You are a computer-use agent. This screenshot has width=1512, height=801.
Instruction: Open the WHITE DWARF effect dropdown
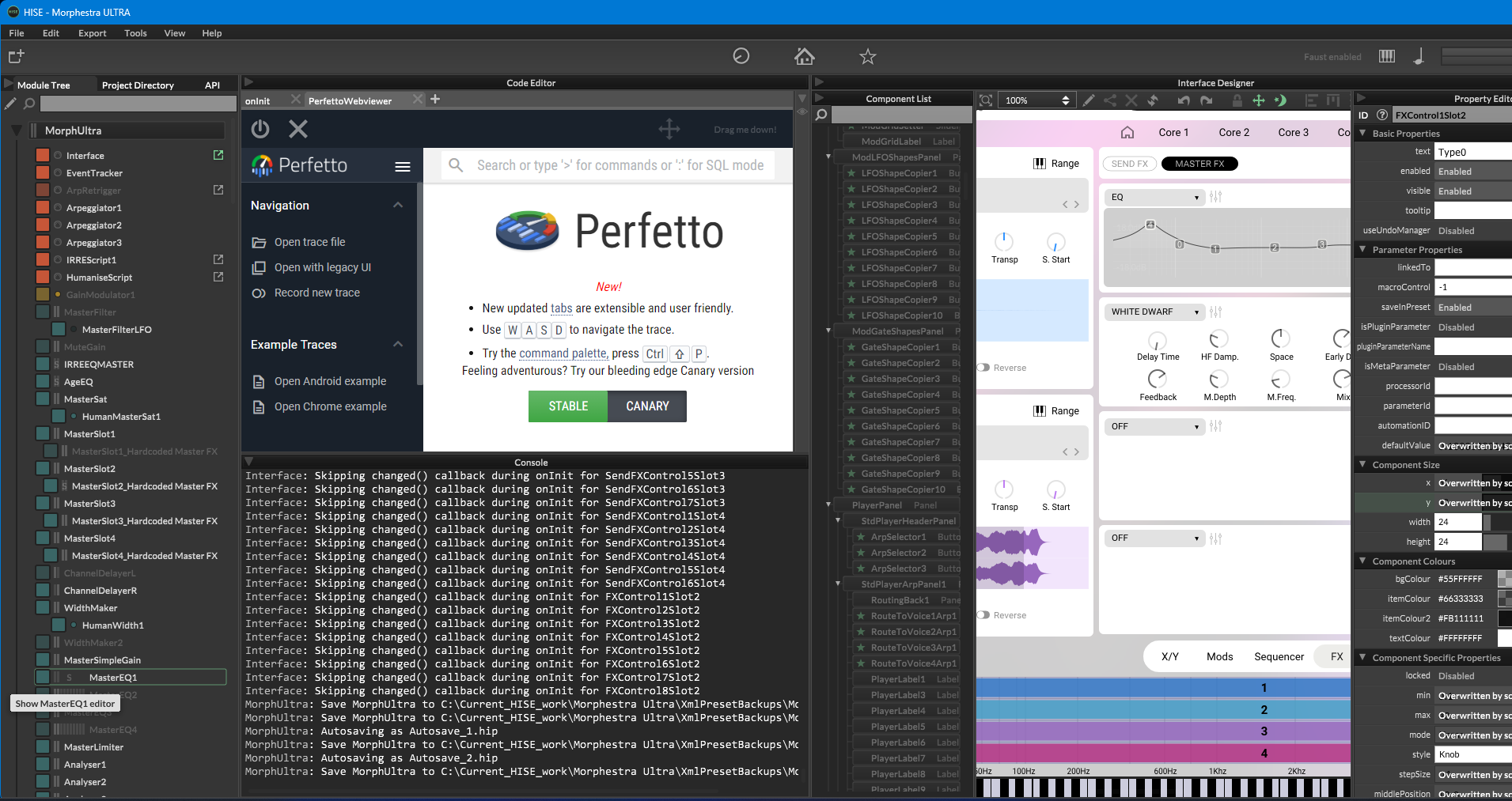[1154, 312]
